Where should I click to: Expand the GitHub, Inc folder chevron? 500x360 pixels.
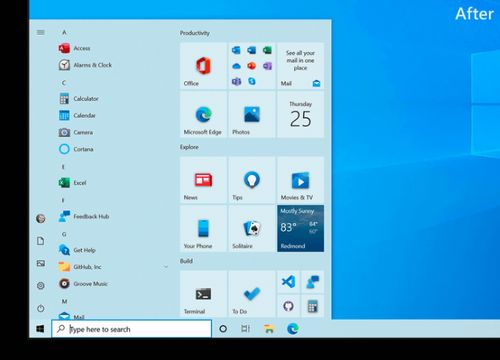tap(166, 267)
